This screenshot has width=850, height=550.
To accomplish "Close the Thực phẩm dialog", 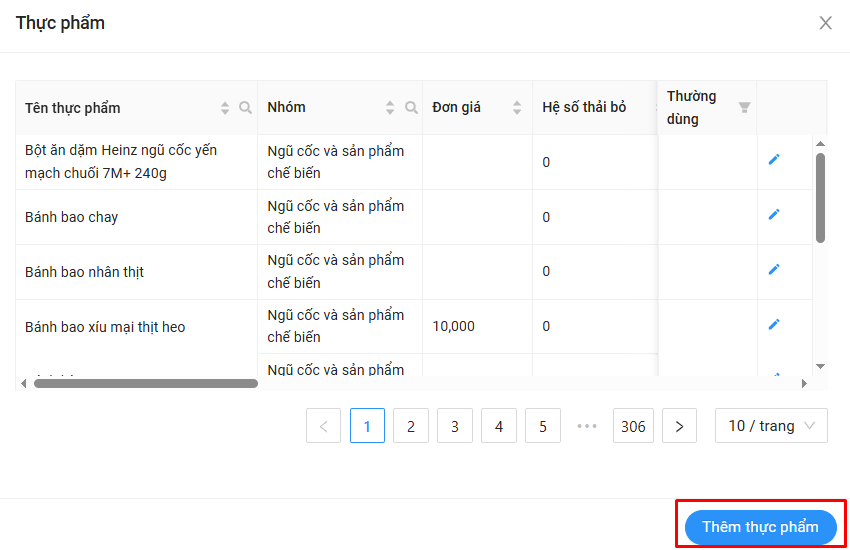I will tap(826, 23).
